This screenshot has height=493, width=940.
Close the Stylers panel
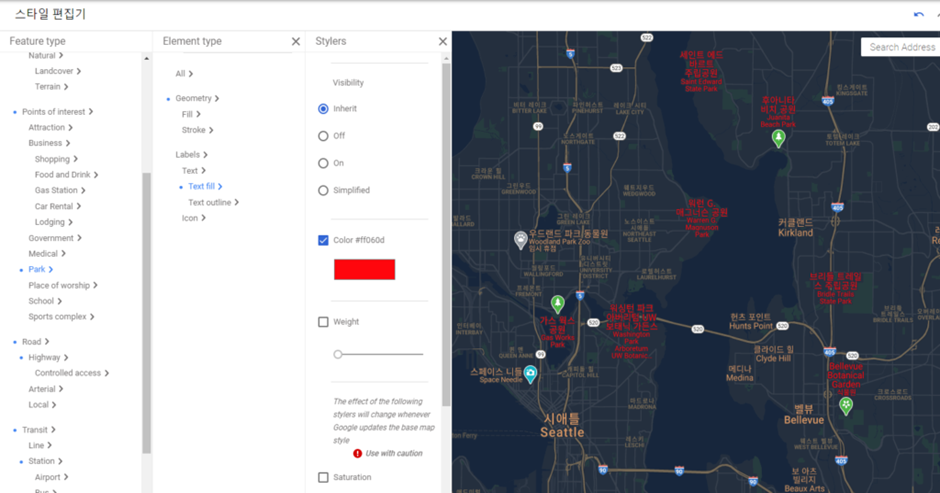pyautogui.click(x=442, y=41)
